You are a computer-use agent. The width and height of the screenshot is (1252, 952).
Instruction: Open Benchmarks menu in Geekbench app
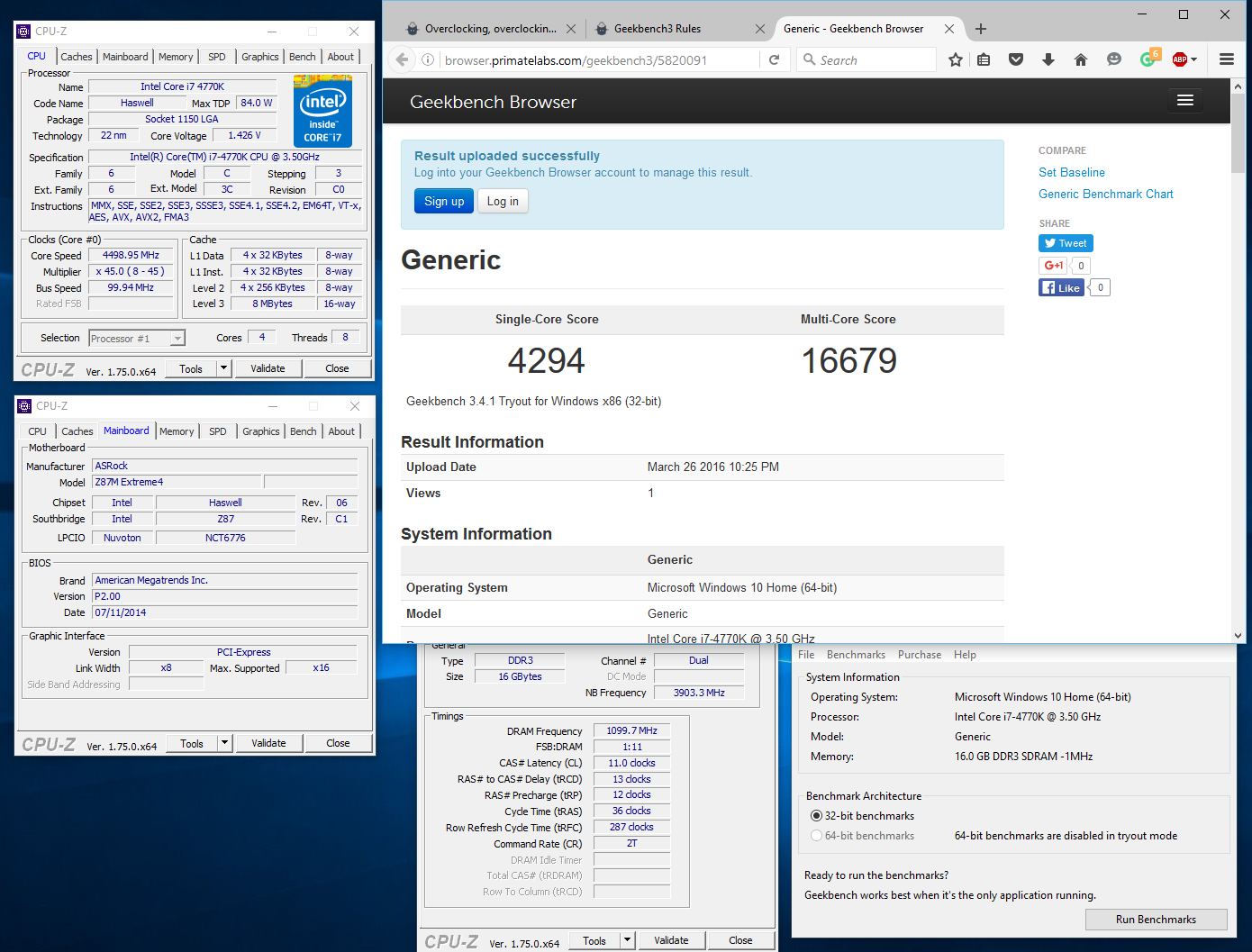click(x=856, y=655)
